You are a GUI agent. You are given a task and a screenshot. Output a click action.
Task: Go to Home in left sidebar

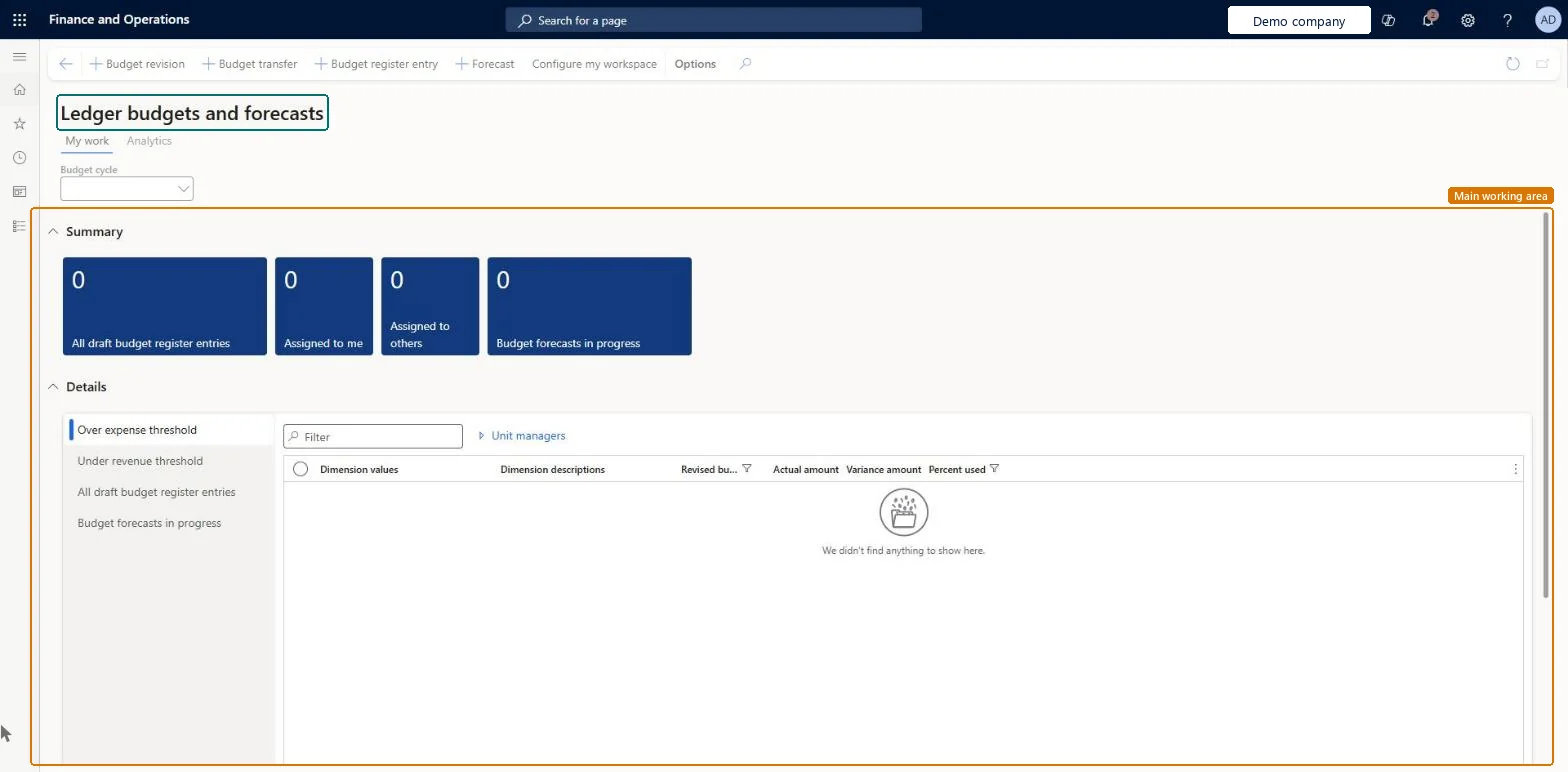[x=19, y=90]
